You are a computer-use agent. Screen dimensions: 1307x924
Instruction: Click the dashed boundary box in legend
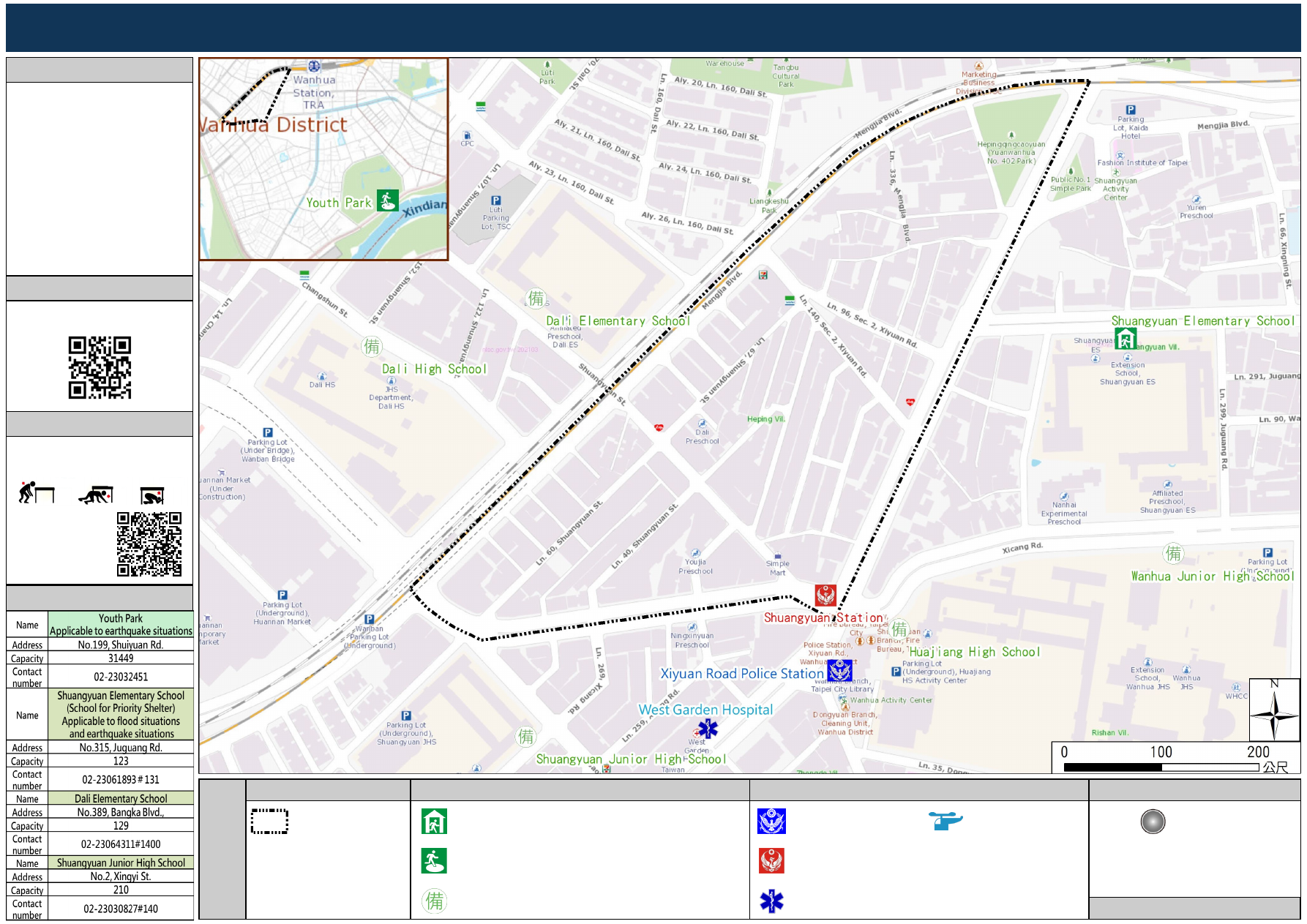[269, 822]
